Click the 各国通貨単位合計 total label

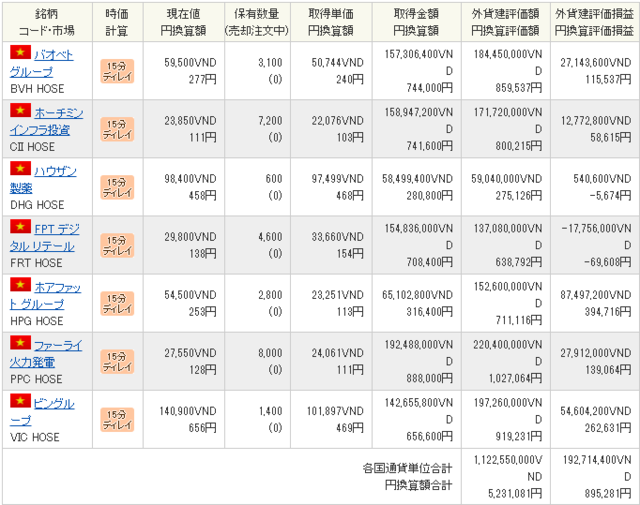pos(407,468)
